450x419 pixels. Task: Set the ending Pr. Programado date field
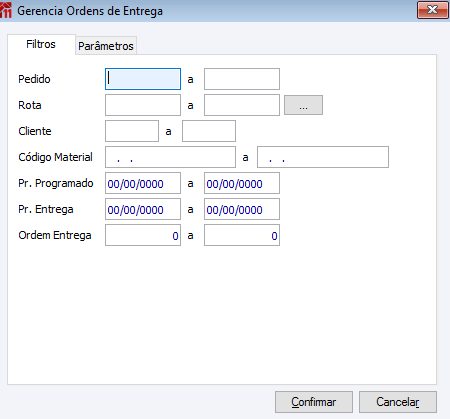(242, 183)
